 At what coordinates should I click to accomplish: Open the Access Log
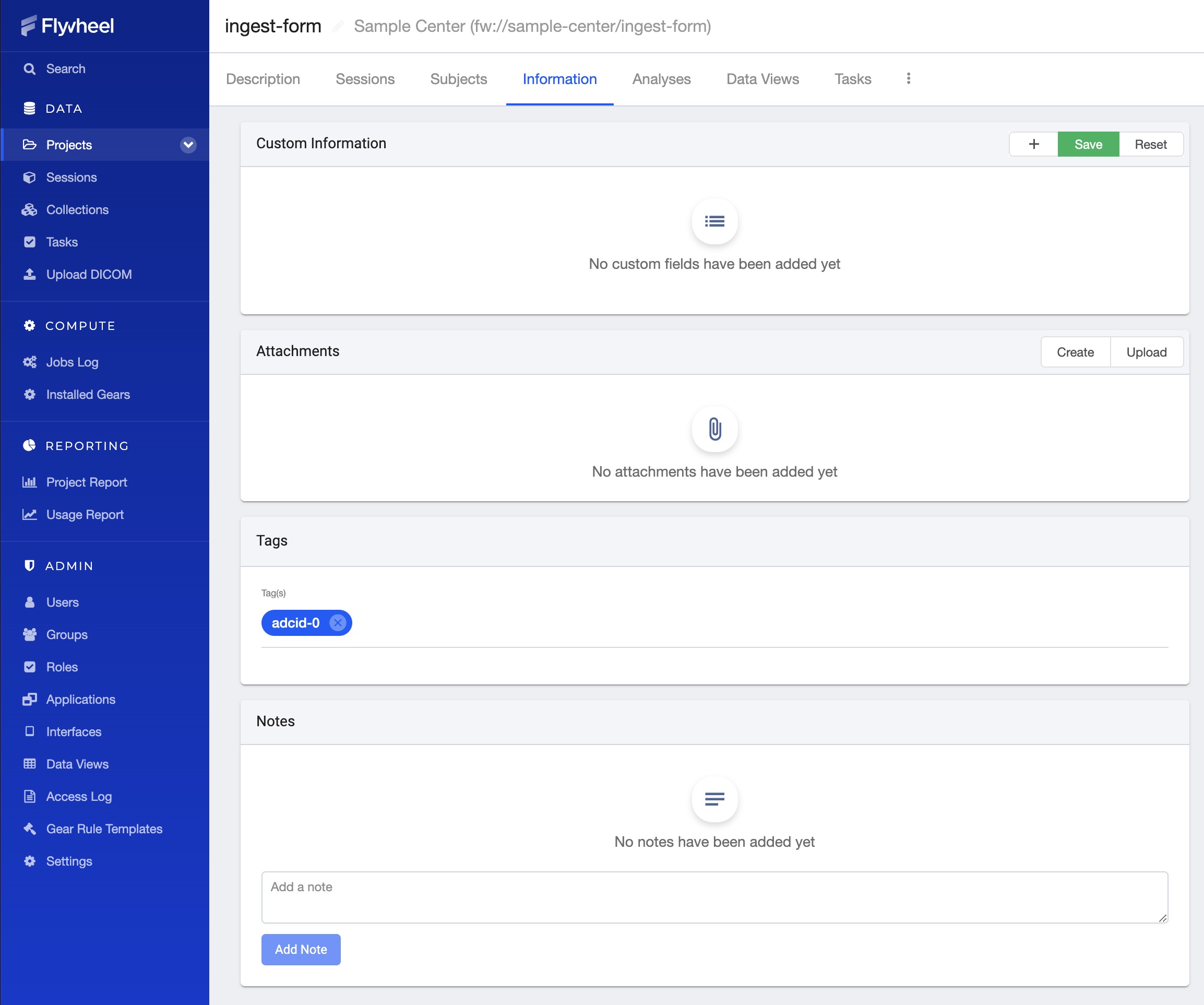click(79, 796)
